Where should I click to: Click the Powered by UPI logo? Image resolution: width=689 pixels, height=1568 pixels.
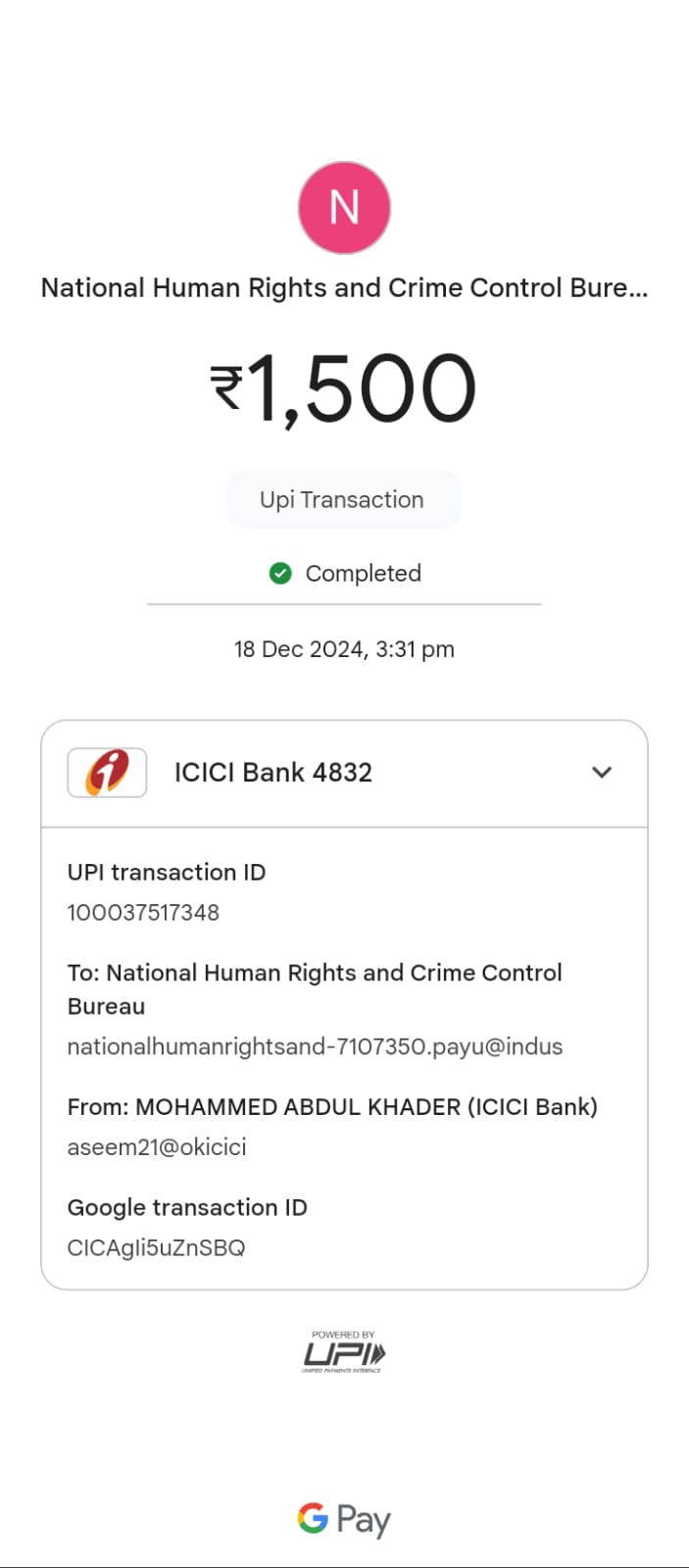[344, 1352]
